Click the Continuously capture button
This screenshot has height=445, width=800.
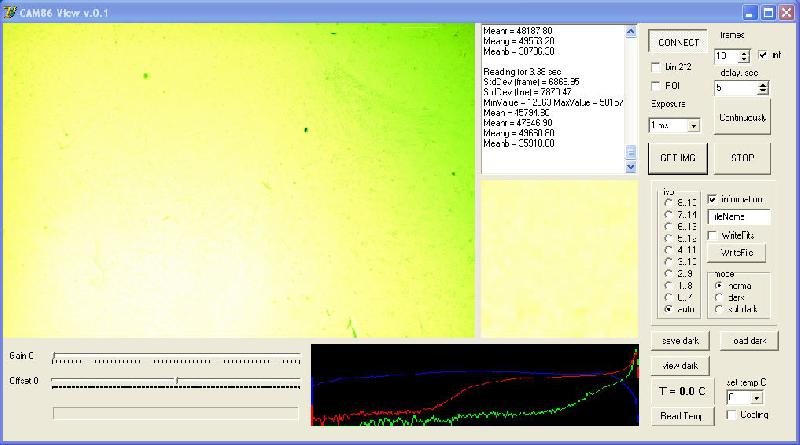[742, 117]
